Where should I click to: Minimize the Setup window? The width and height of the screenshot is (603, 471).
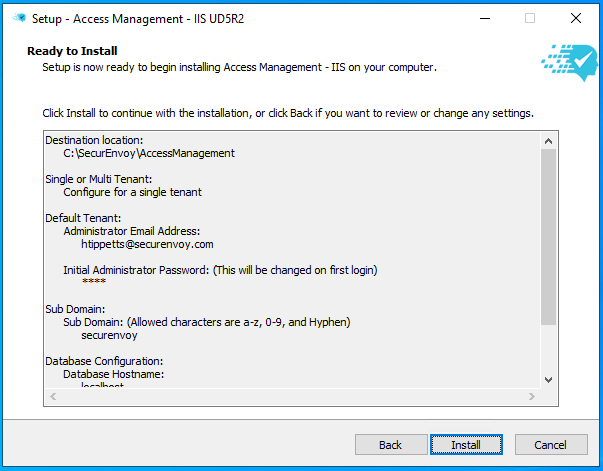[484, 18]
